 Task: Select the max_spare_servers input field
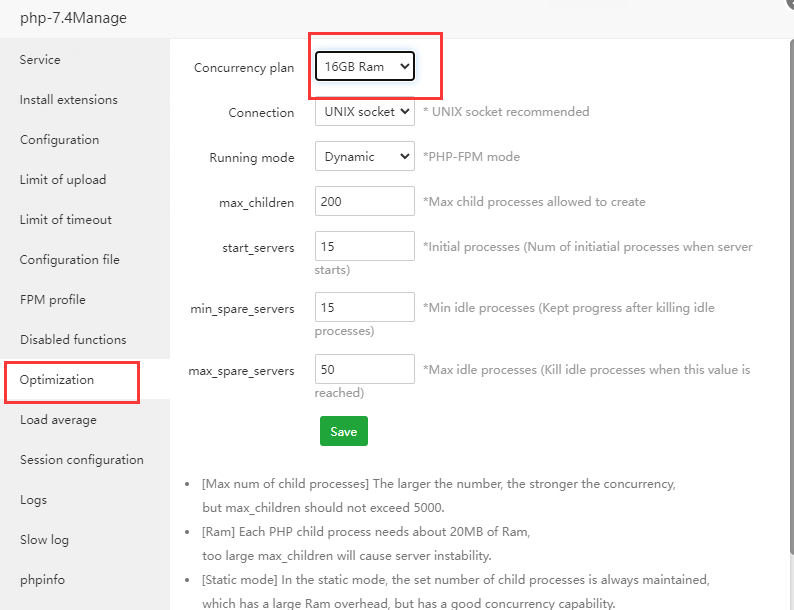(364, 369)
